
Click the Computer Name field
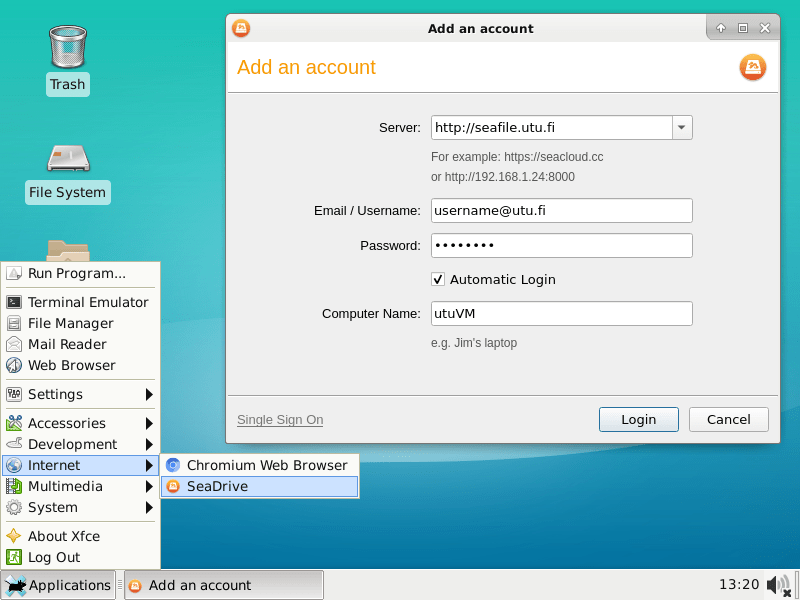pos(562,313)
